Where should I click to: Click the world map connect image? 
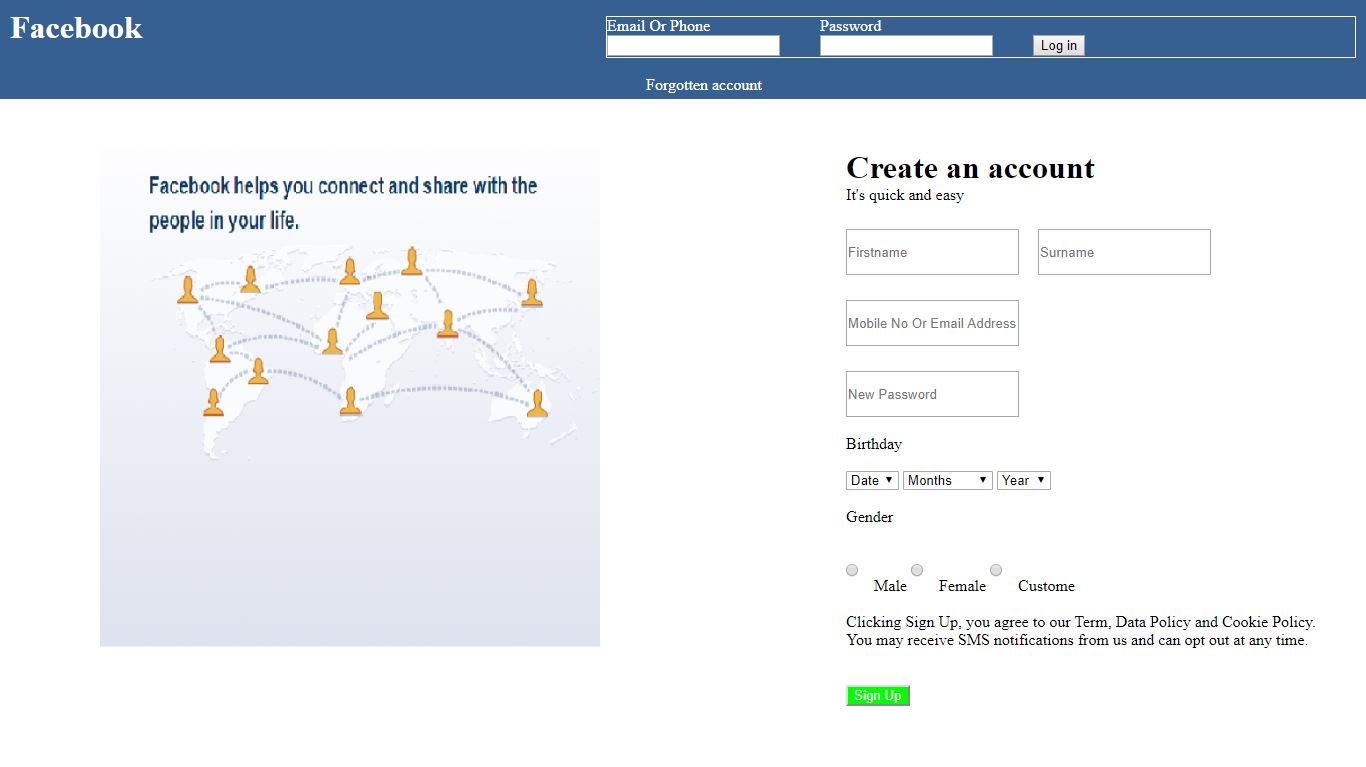point(350,398)
